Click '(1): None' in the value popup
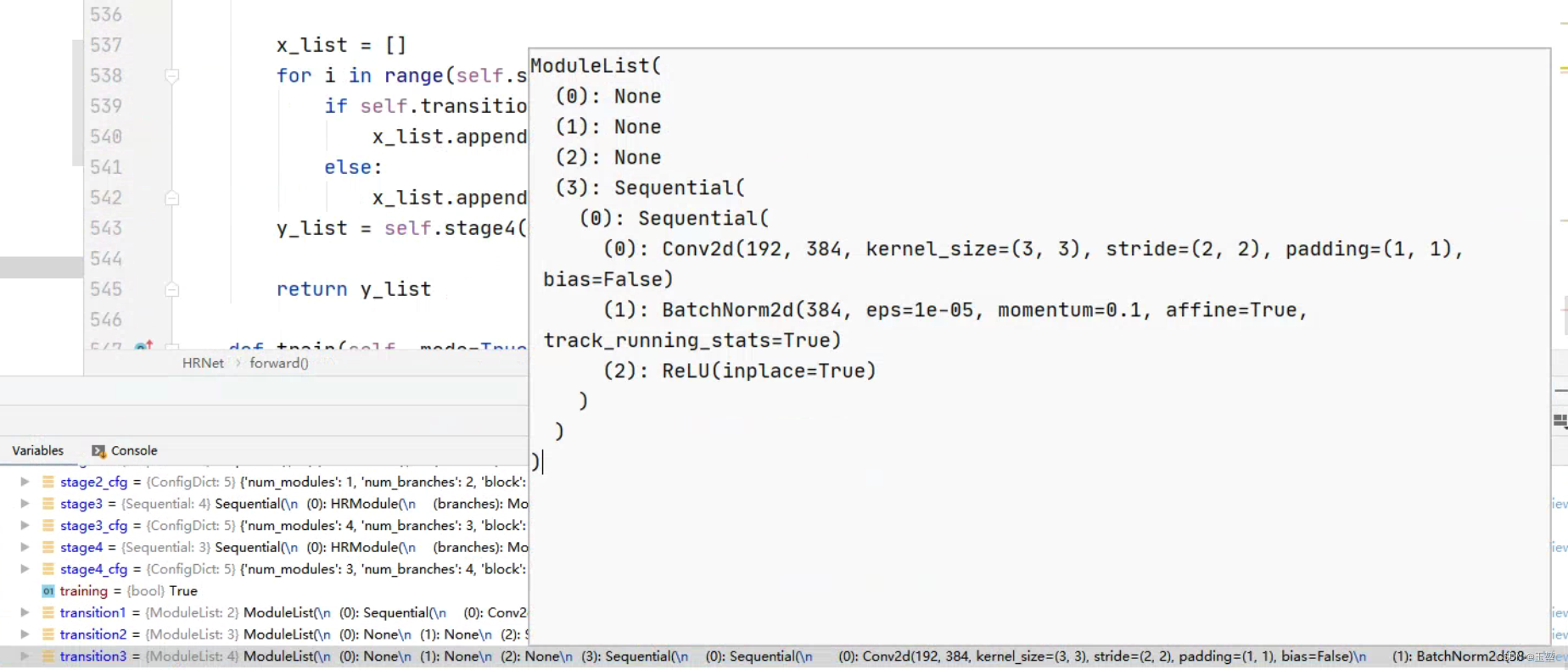1568x670 pixels. tap(608, 127)
